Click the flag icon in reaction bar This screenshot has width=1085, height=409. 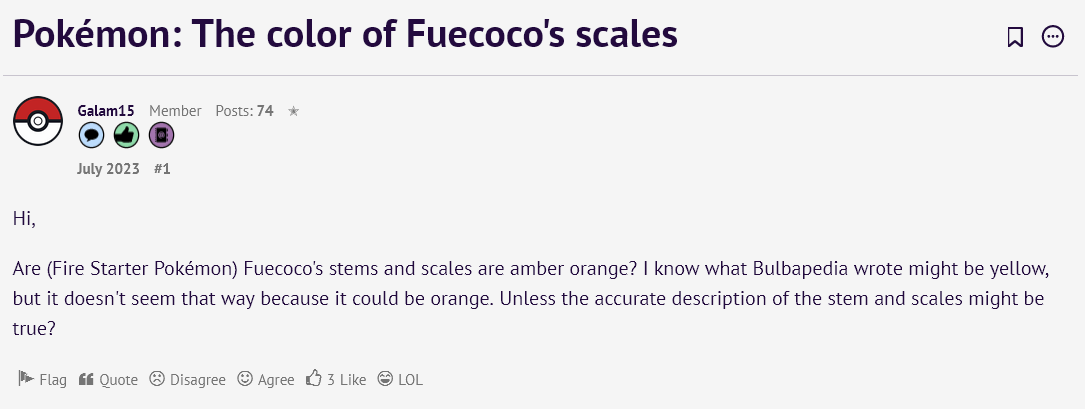pyautogui.click(x=26, y=379)
